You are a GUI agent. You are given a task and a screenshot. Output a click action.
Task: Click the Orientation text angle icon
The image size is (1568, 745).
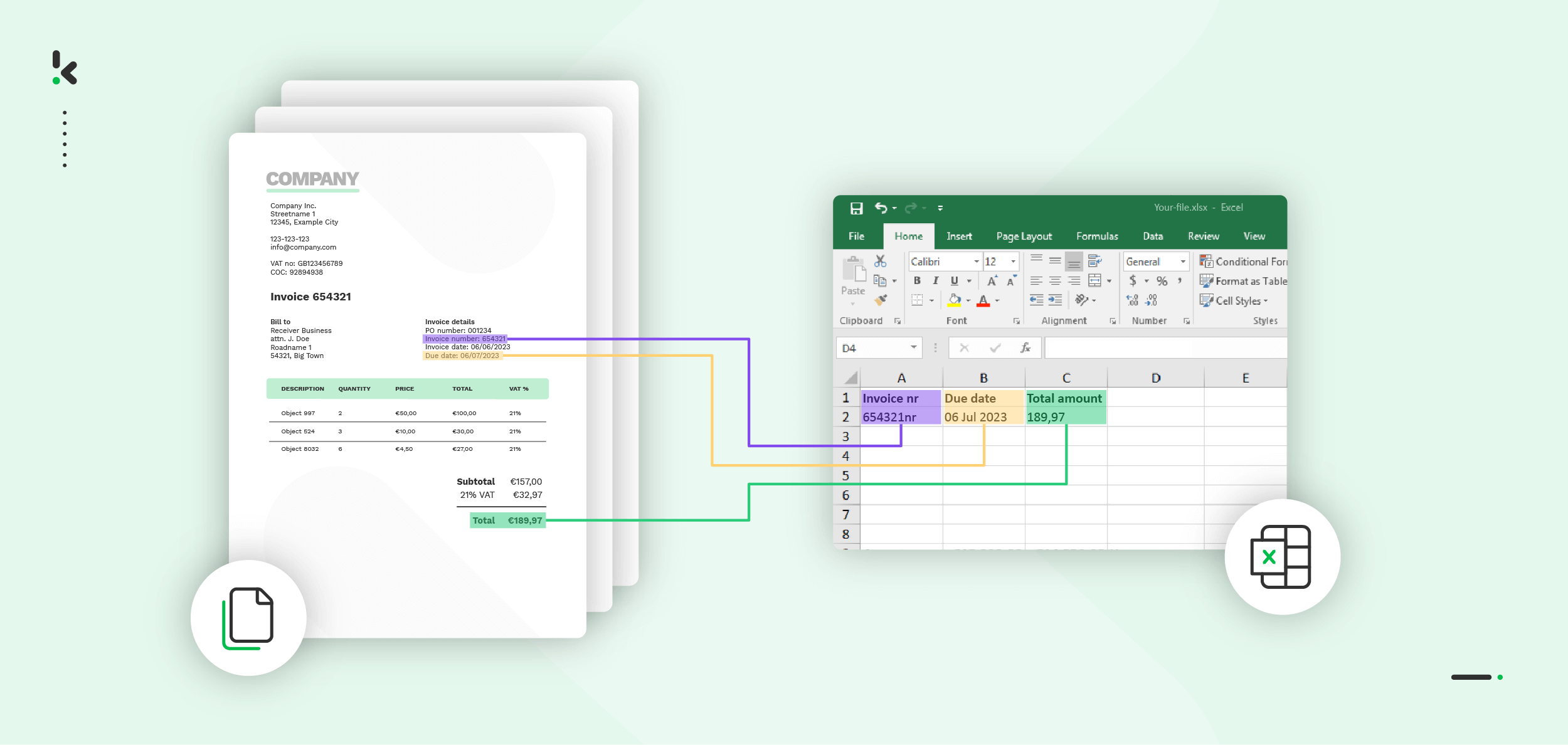point(1082,300)
